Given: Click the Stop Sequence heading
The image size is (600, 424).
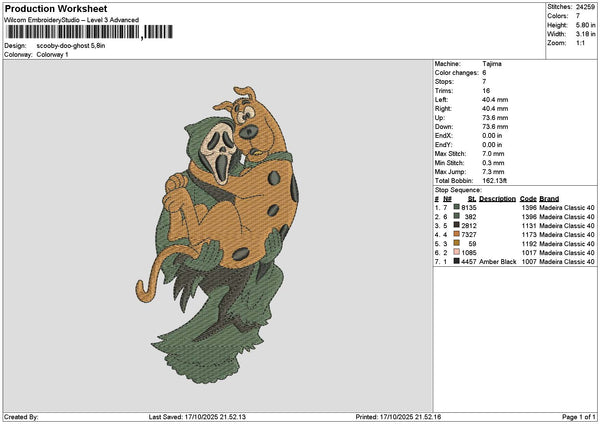Looking at the screenshot, I should click(x=458, y=190).
